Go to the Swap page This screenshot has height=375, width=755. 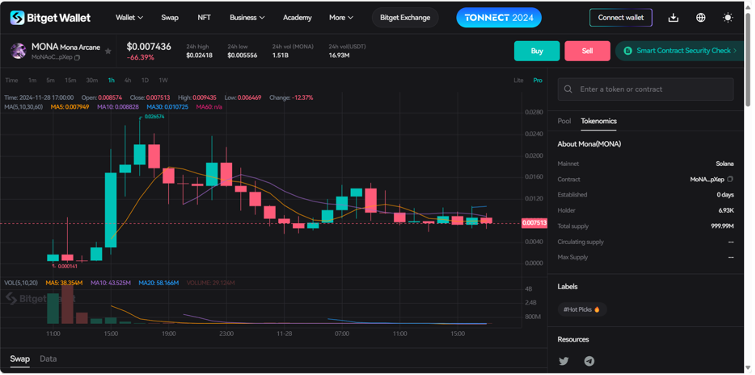(169, 18)
